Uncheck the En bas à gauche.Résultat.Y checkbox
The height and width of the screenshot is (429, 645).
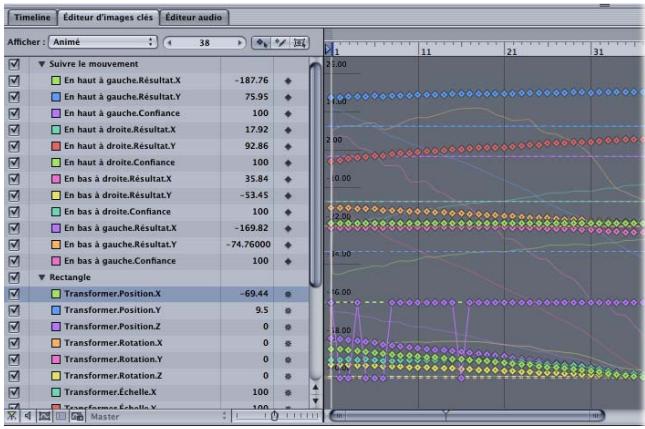(x=14, y=244)
